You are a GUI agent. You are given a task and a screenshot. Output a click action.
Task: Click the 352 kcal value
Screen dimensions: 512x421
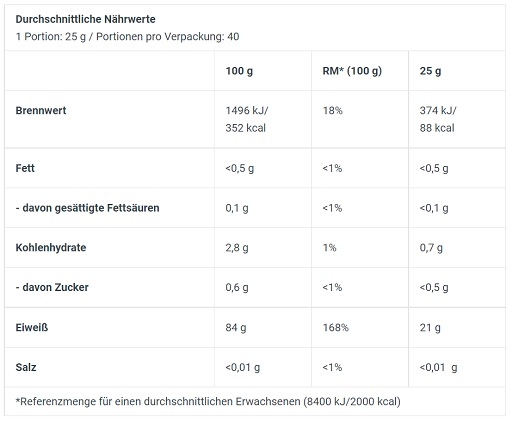pos(245,128)
